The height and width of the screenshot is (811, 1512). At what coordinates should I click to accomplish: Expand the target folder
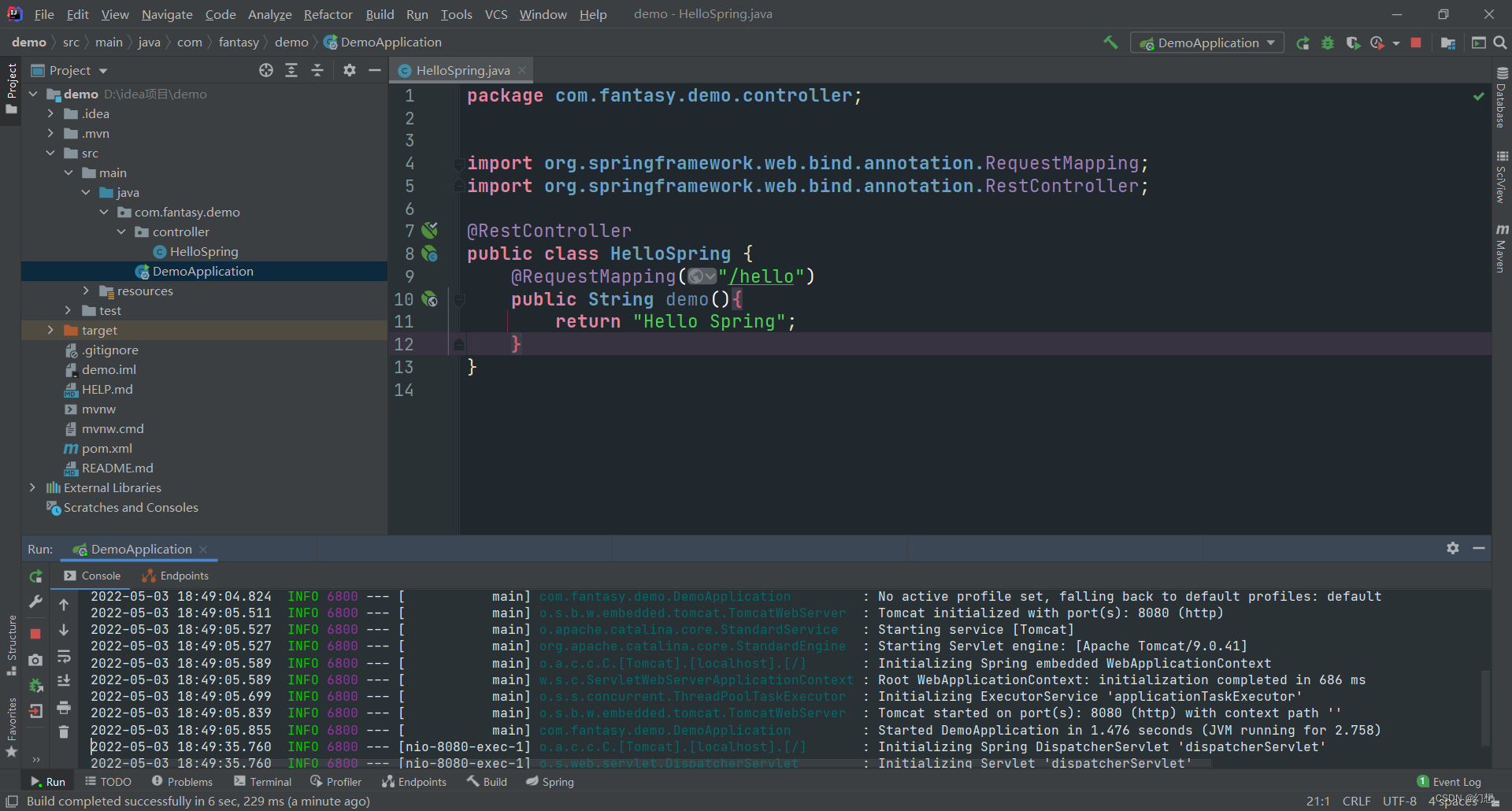(x=50, y=330)
